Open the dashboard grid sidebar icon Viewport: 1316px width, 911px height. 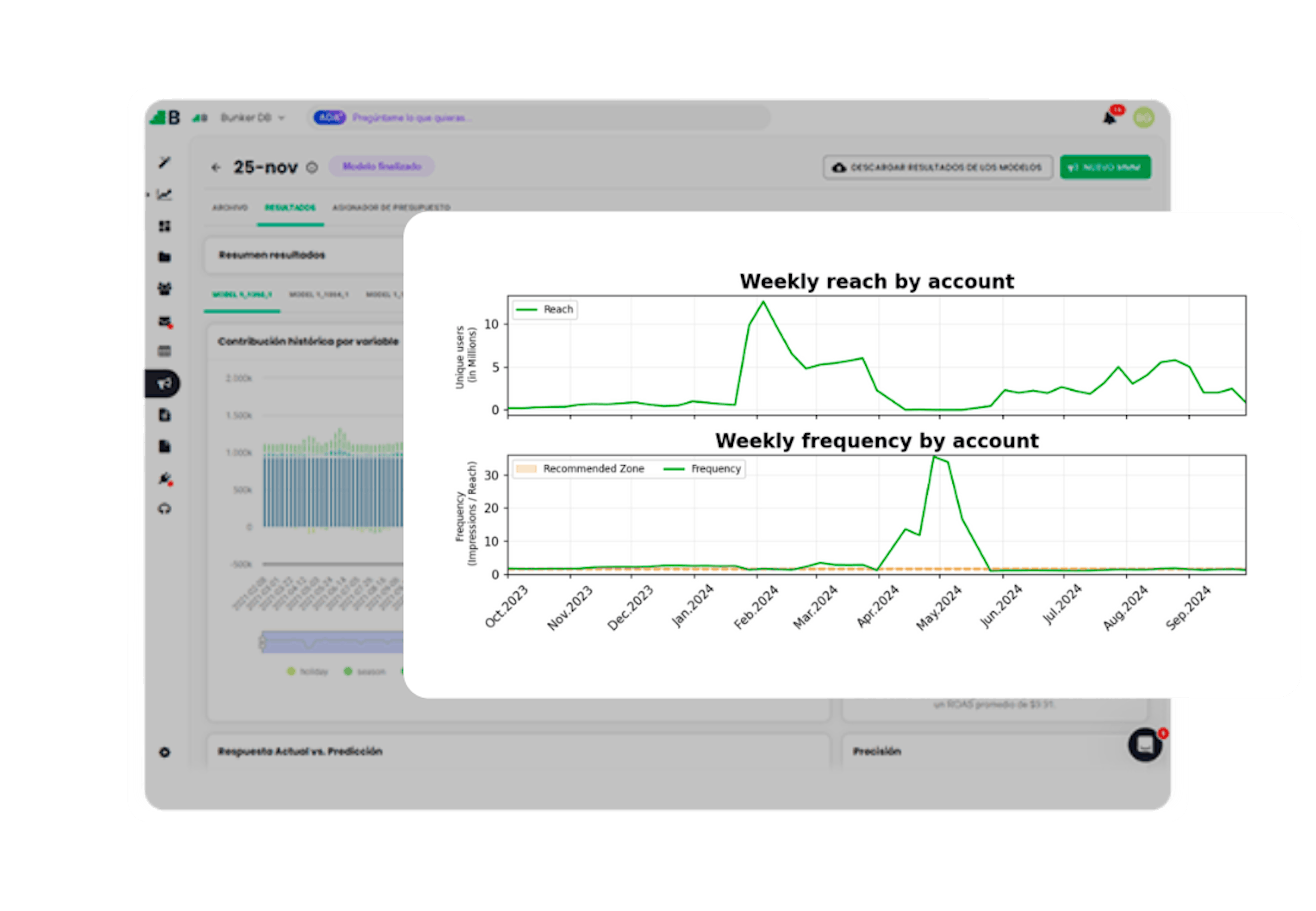pos(164,226)
